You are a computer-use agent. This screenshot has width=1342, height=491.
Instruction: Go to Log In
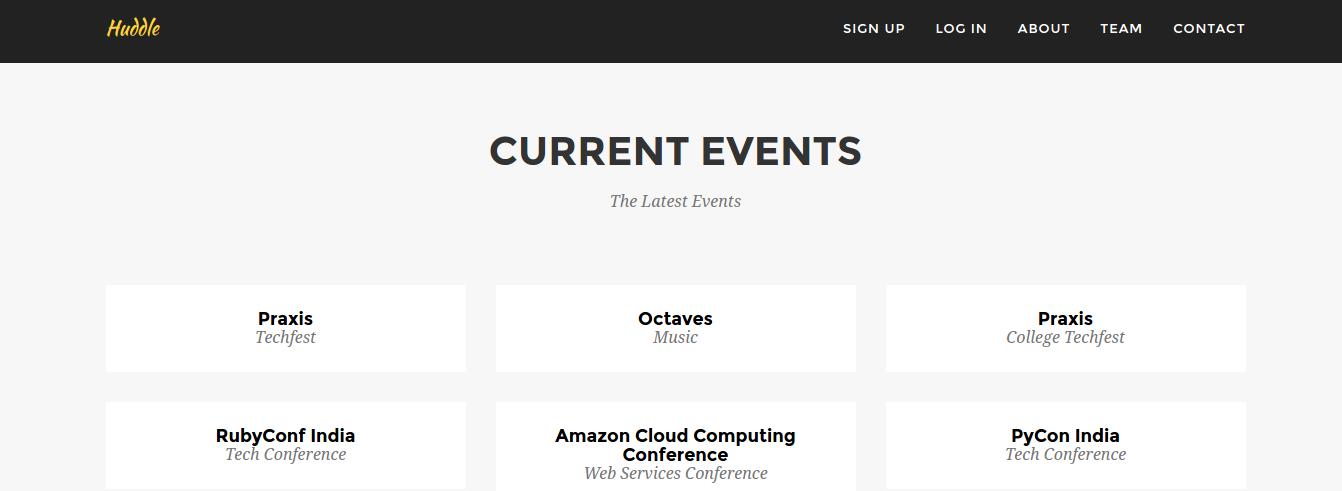click(961, 28)
